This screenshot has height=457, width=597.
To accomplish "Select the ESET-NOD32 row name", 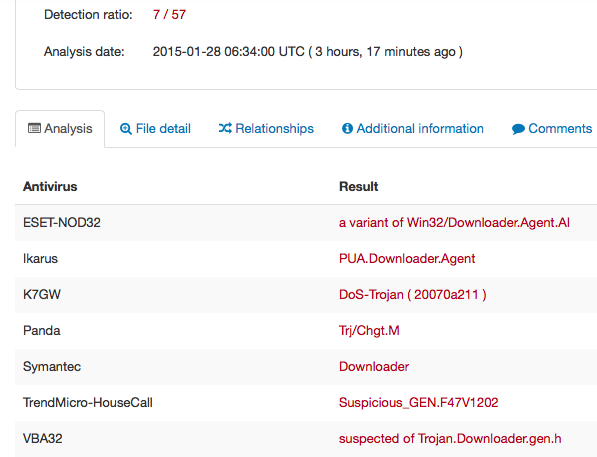I will tap(62, 222).
